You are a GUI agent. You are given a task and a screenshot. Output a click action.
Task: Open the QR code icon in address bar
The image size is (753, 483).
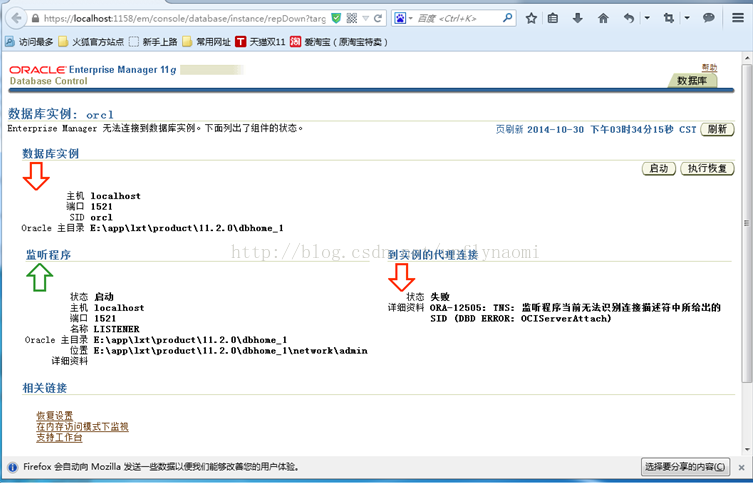pyautogui.click(x=352, y=18)
